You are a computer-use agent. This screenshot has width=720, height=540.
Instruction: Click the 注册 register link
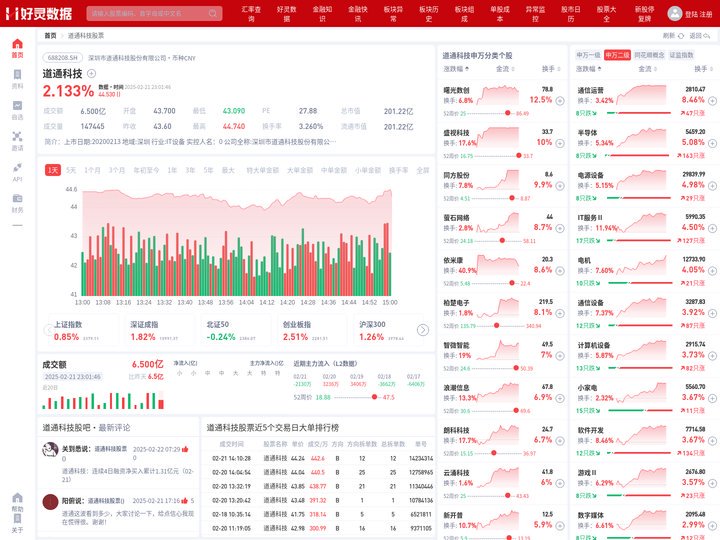point(706,14)
